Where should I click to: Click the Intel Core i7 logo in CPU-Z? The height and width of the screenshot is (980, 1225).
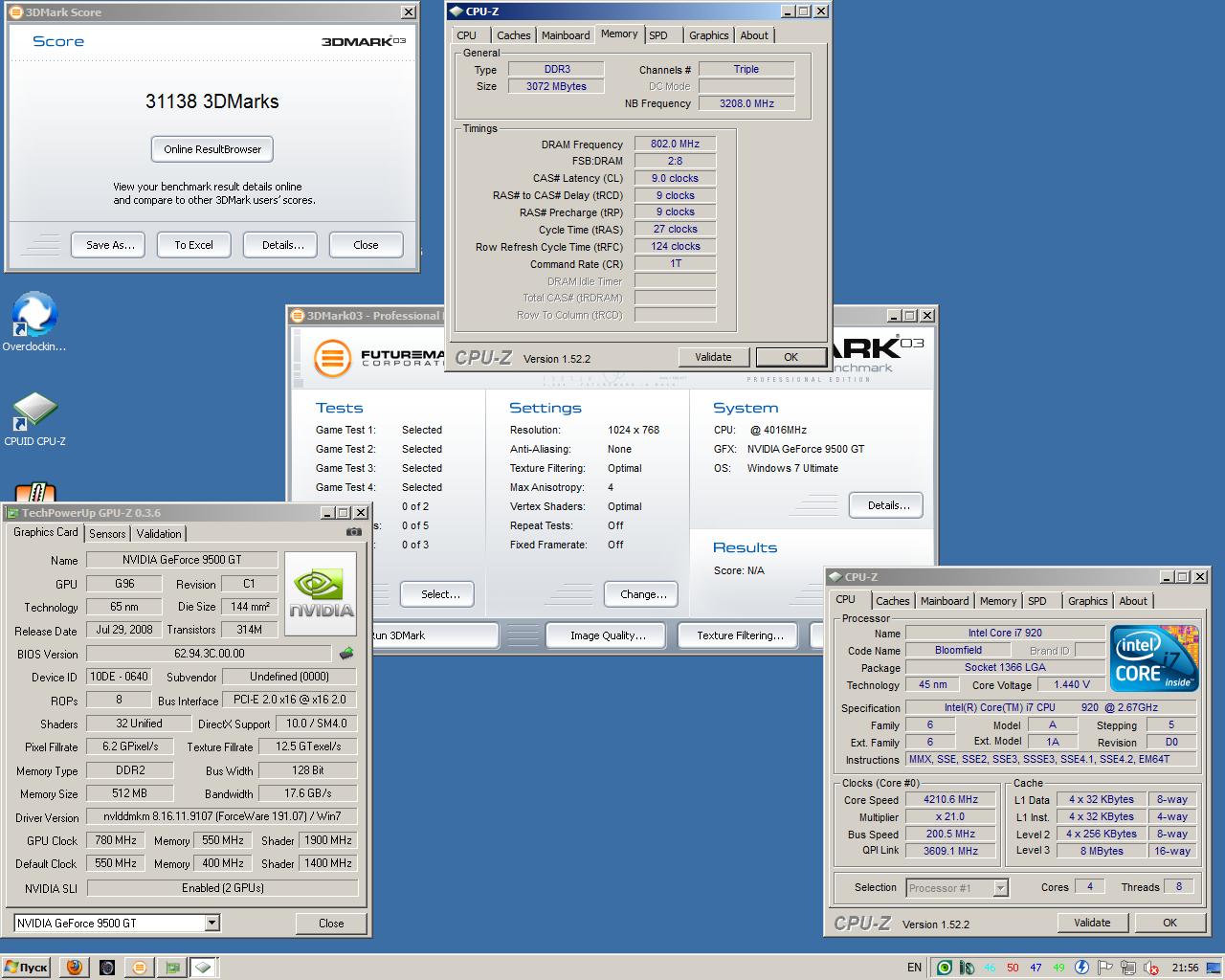[x=1154, y=657]
